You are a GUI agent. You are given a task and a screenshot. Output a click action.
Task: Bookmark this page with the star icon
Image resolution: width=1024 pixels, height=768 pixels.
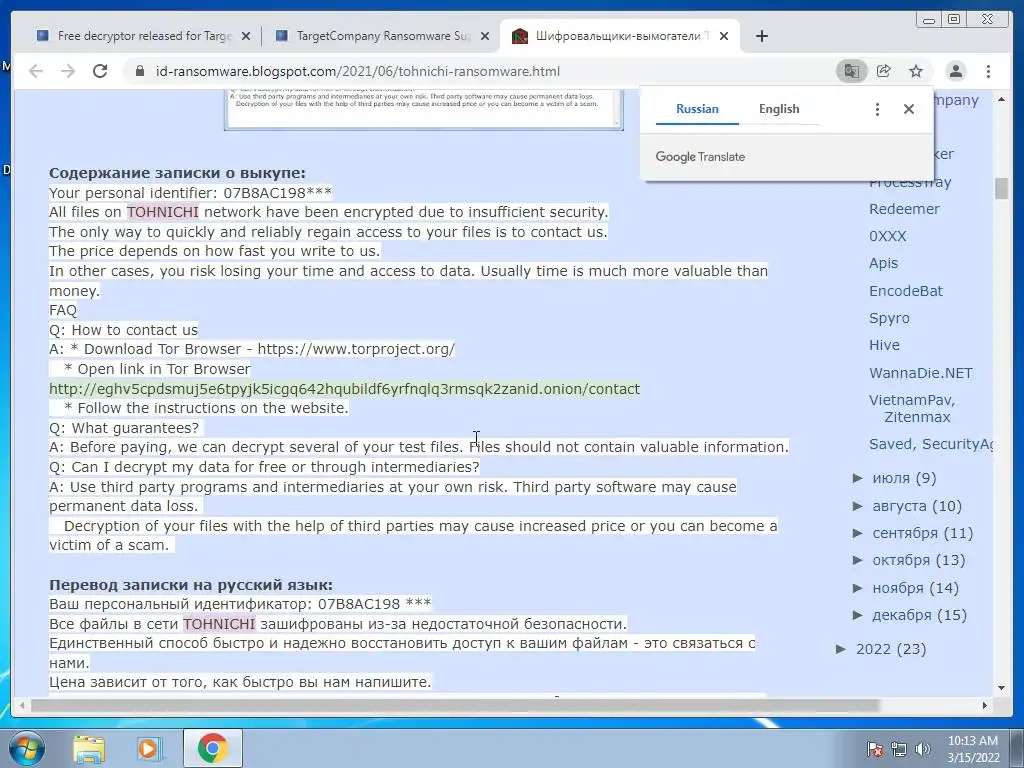tap(916, 71)
